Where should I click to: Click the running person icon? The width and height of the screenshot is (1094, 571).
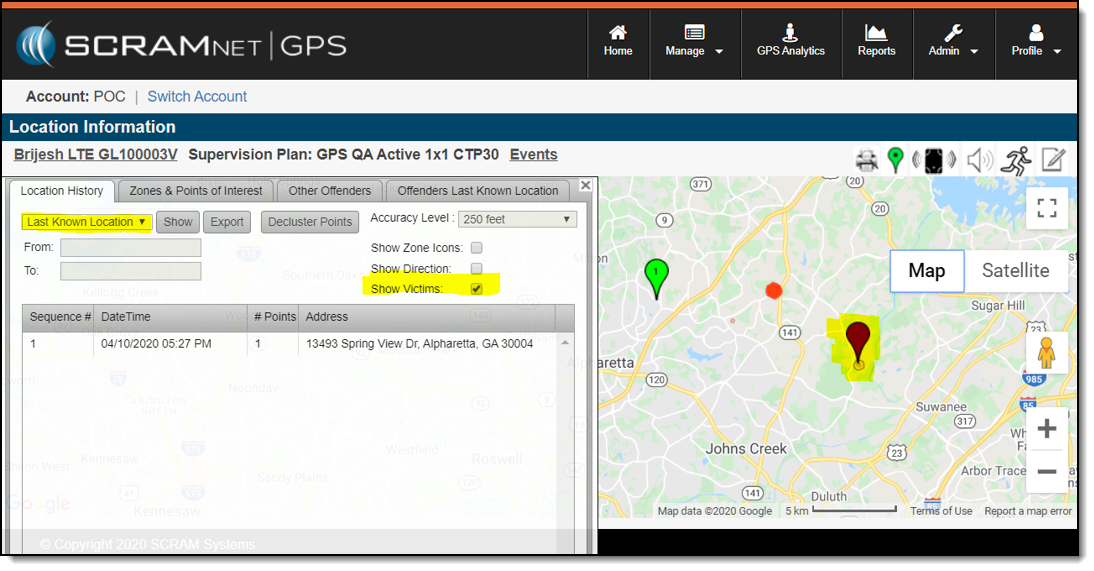[1015, 160]
